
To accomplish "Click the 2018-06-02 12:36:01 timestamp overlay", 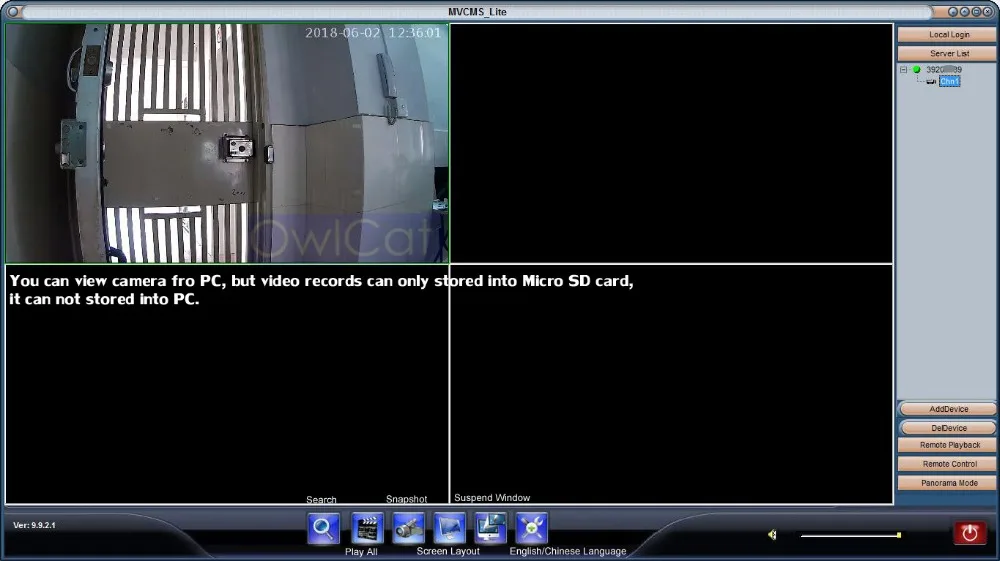I will click(372, 33).
